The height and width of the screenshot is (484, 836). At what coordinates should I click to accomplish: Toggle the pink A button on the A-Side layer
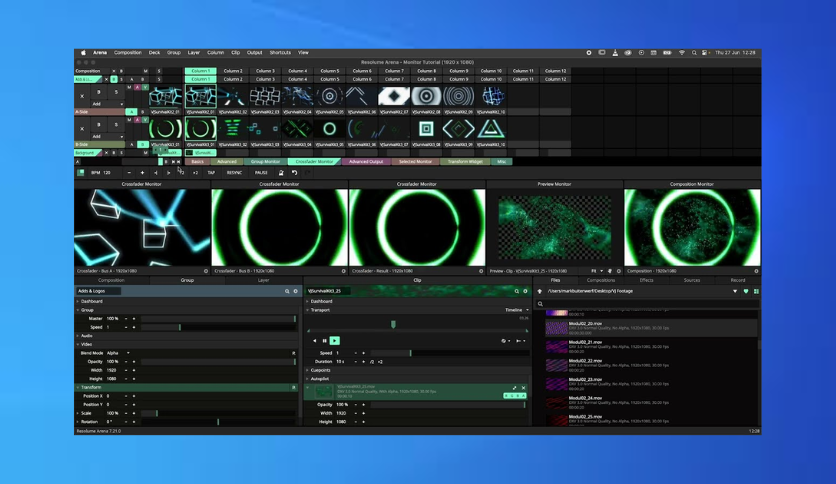[x=137, y=87]
